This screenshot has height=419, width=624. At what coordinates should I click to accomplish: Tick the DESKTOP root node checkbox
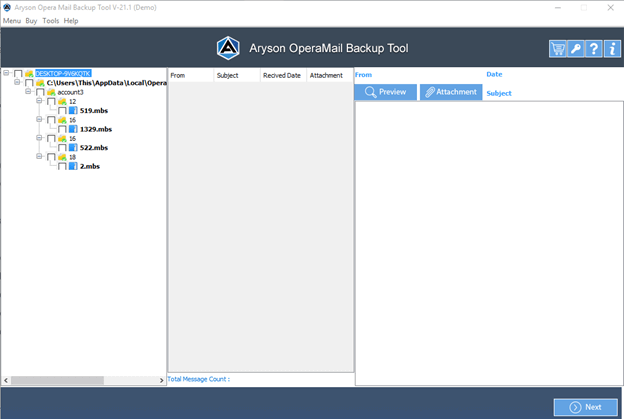click(x=18, y=74)
